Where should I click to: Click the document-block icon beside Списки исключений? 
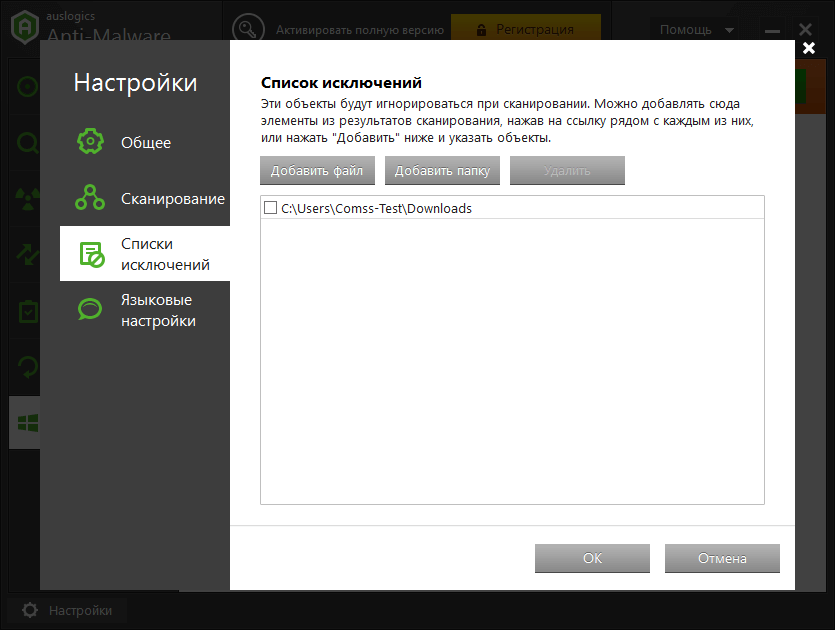click(x=92, y=254)
